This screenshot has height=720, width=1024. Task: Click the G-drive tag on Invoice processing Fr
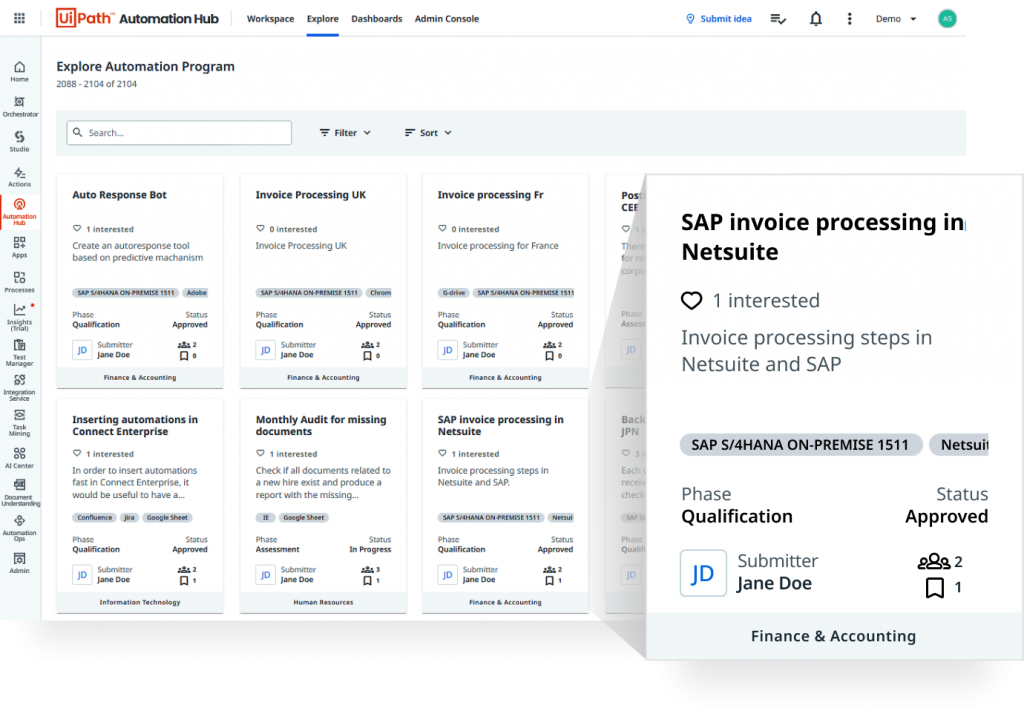pyautogui.click(x=454, y=293)
